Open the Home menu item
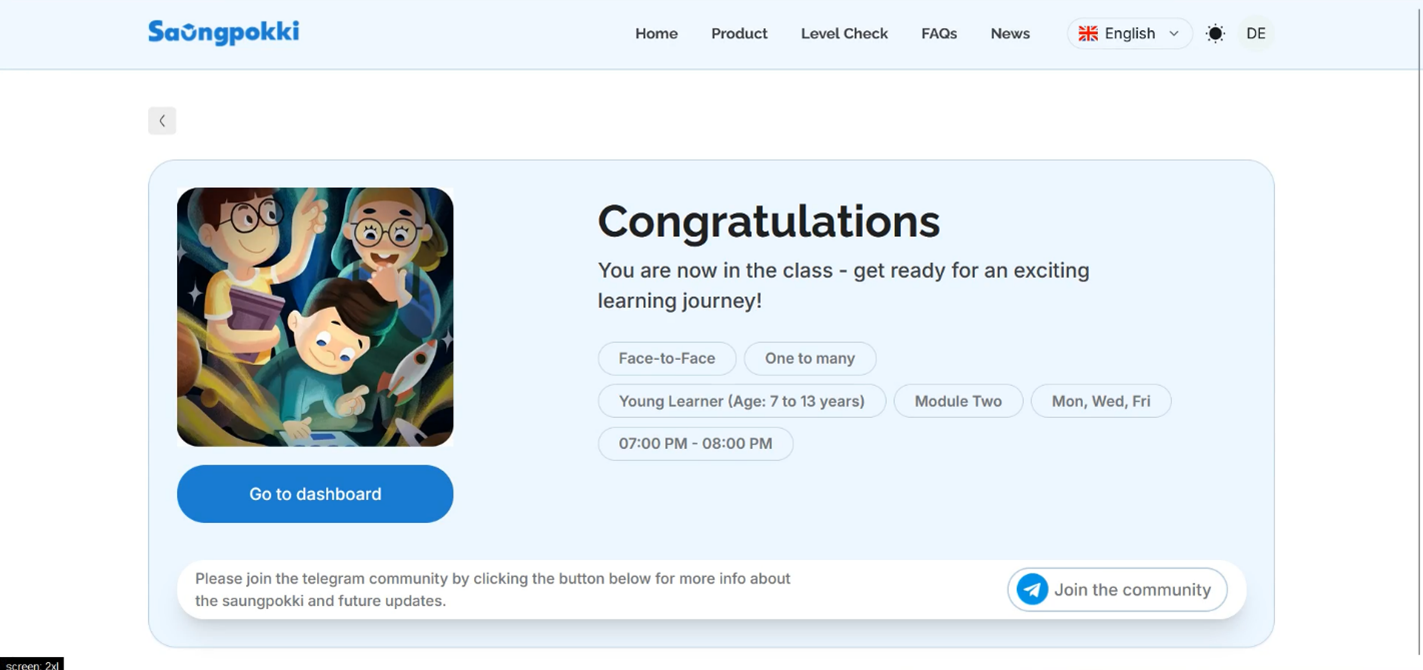 (656, 33)
